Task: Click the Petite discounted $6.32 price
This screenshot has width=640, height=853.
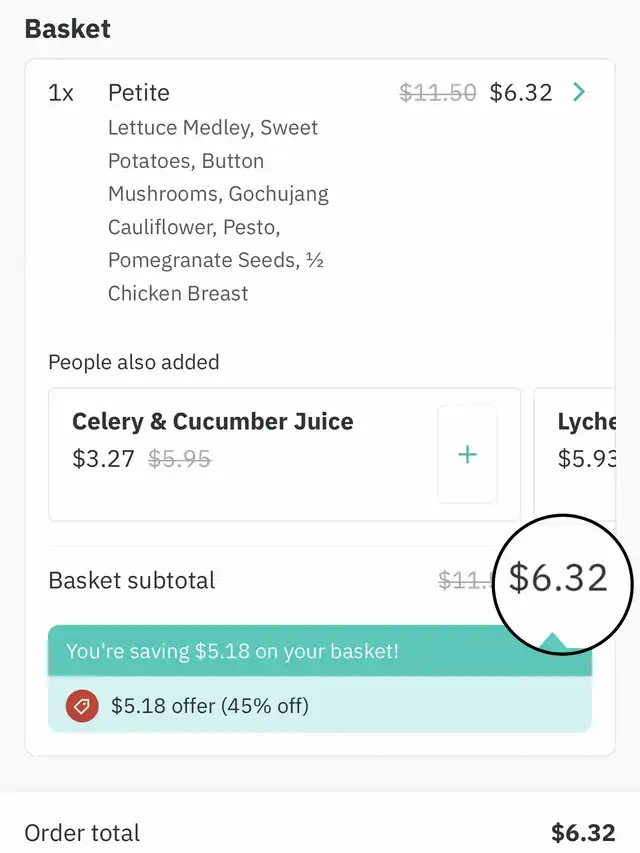Action: [521, 93]
